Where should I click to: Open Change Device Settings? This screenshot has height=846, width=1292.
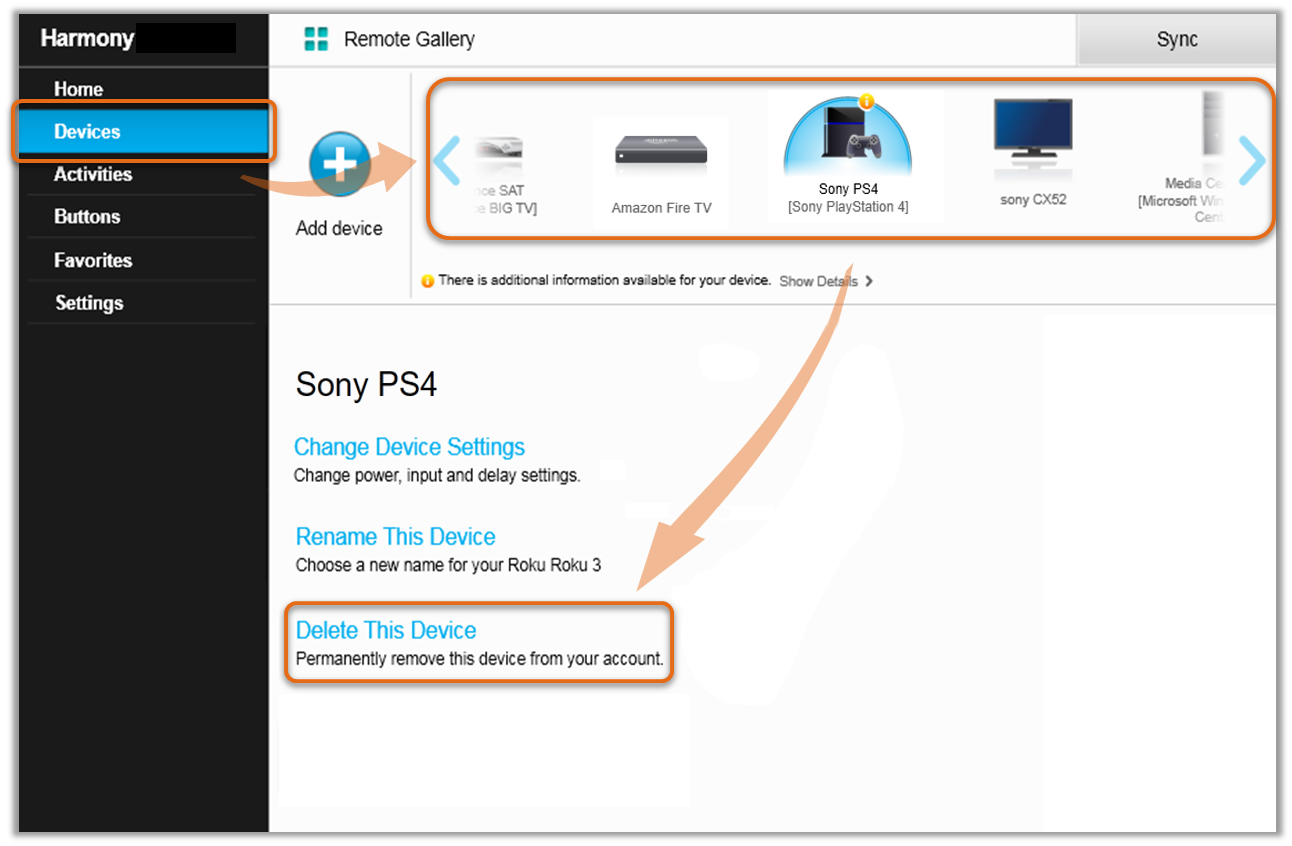(409, 447)
